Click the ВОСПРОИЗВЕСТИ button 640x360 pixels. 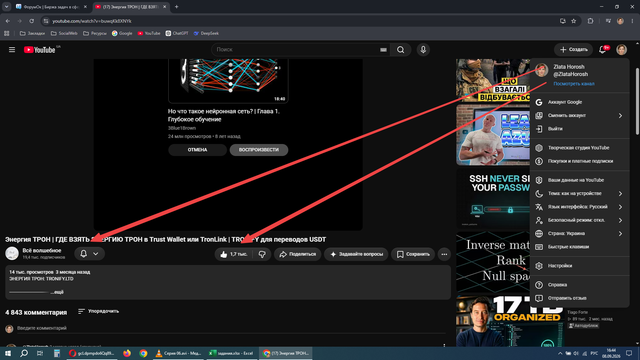(259, 150)
